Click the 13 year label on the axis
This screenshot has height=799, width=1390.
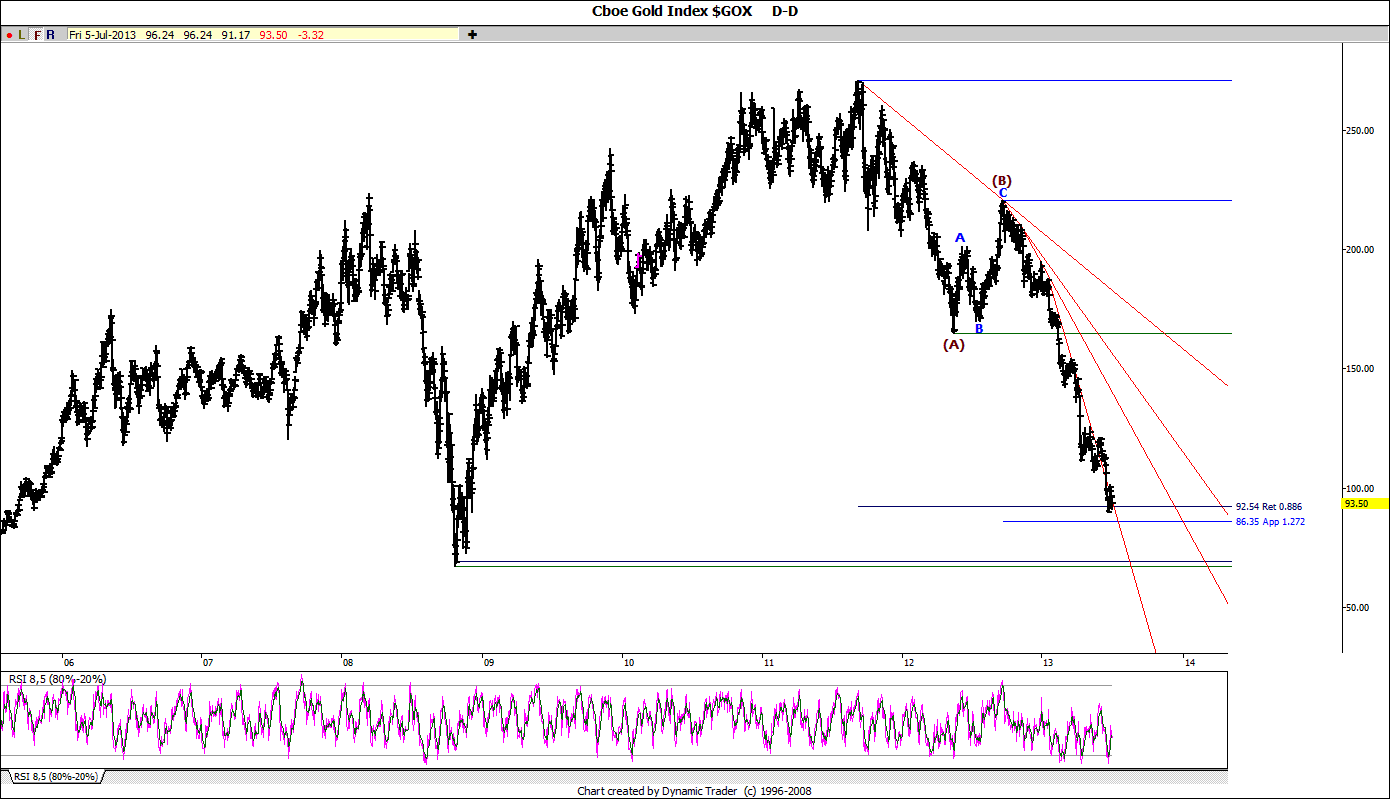tap(1047, 662)
